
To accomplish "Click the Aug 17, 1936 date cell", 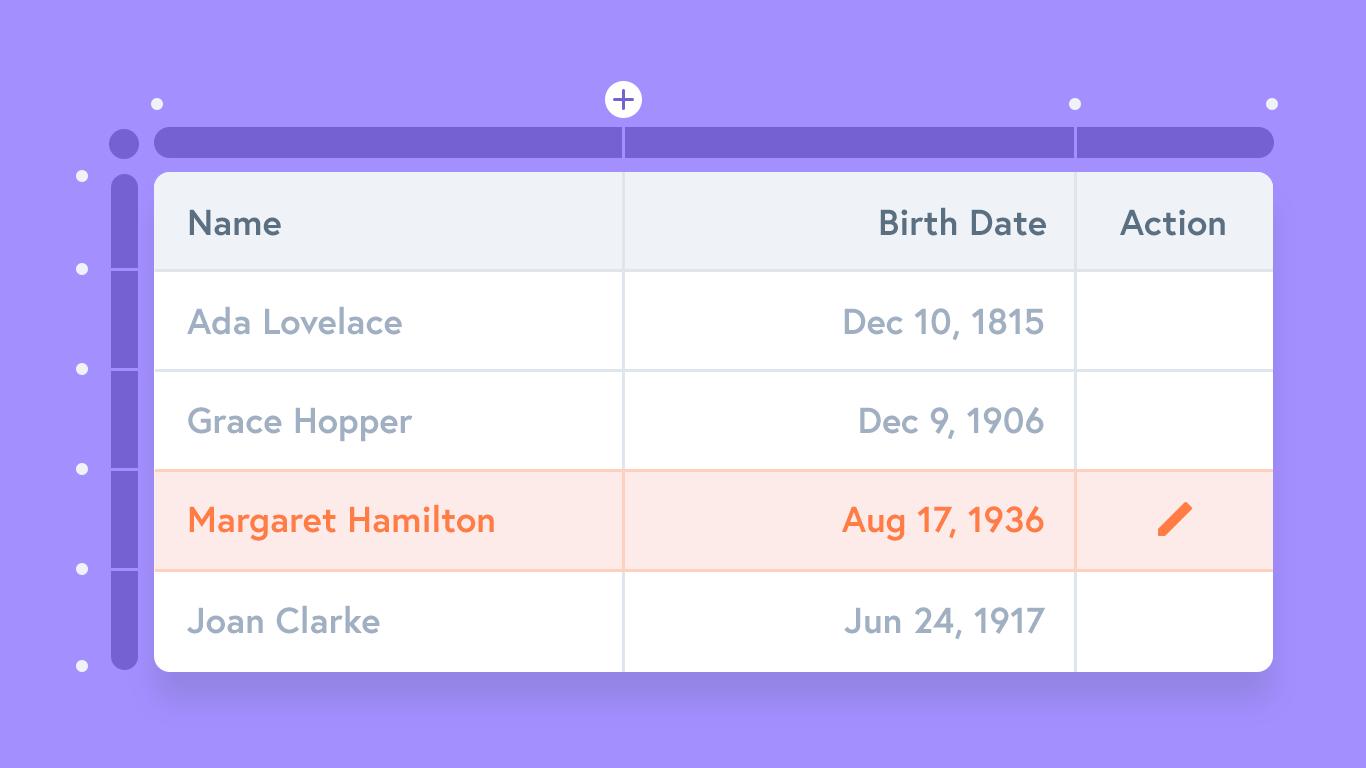I will [x=943, y=520].
